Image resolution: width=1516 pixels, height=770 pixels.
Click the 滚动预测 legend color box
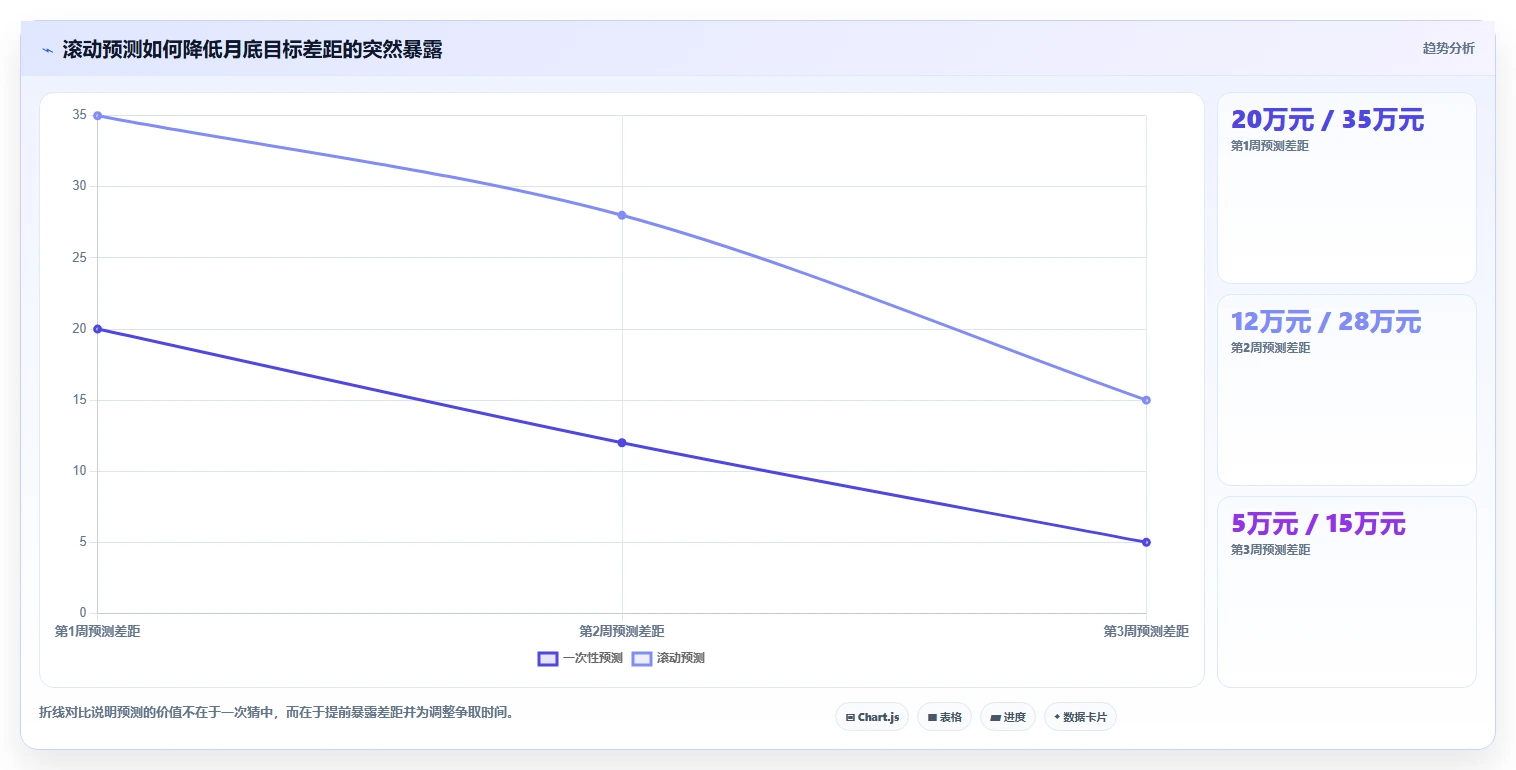pos(641,658)
